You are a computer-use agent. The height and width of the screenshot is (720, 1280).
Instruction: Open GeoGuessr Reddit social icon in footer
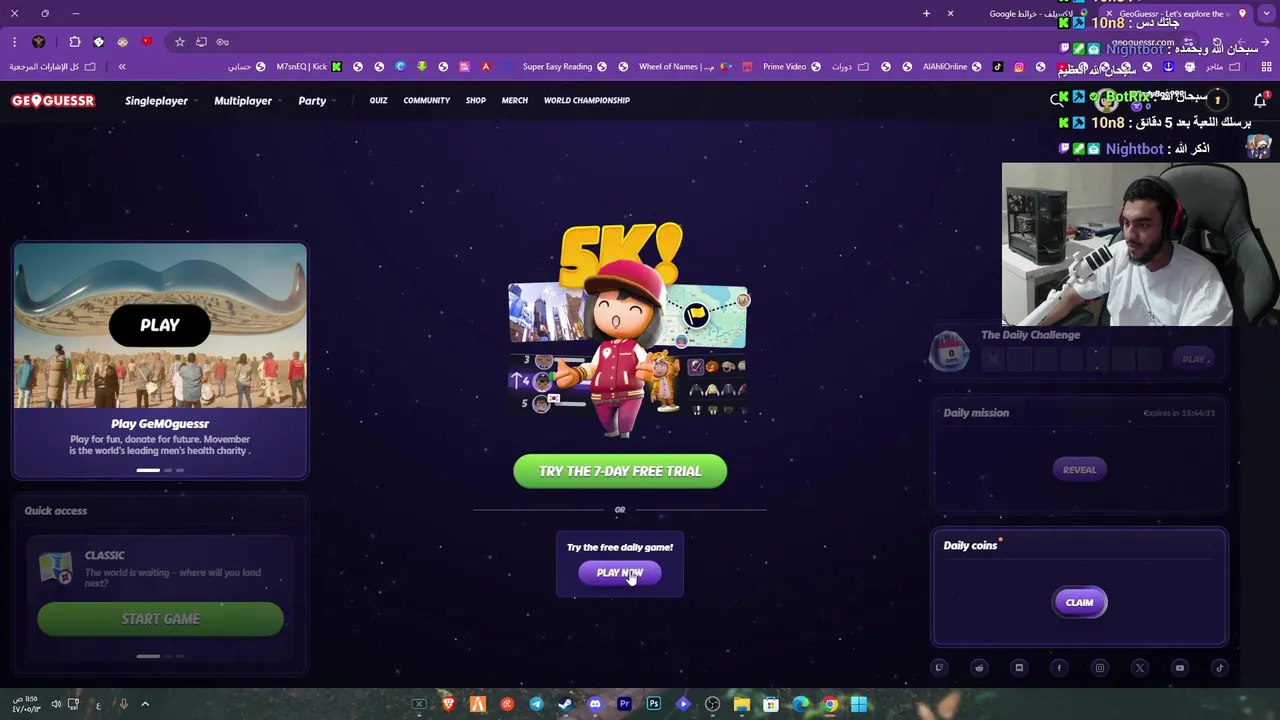979,668
